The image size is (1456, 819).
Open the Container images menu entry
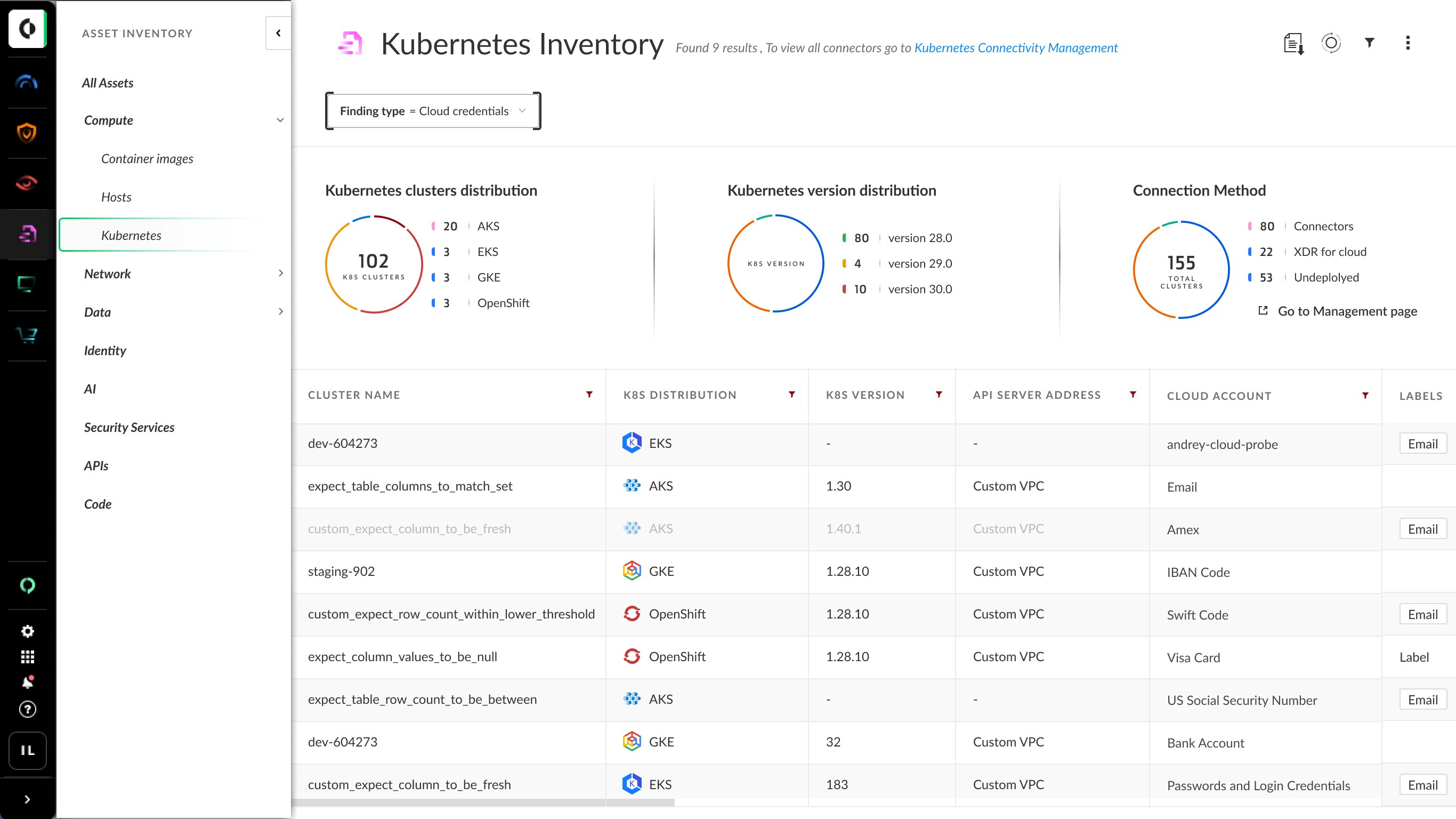pos(147,159)
